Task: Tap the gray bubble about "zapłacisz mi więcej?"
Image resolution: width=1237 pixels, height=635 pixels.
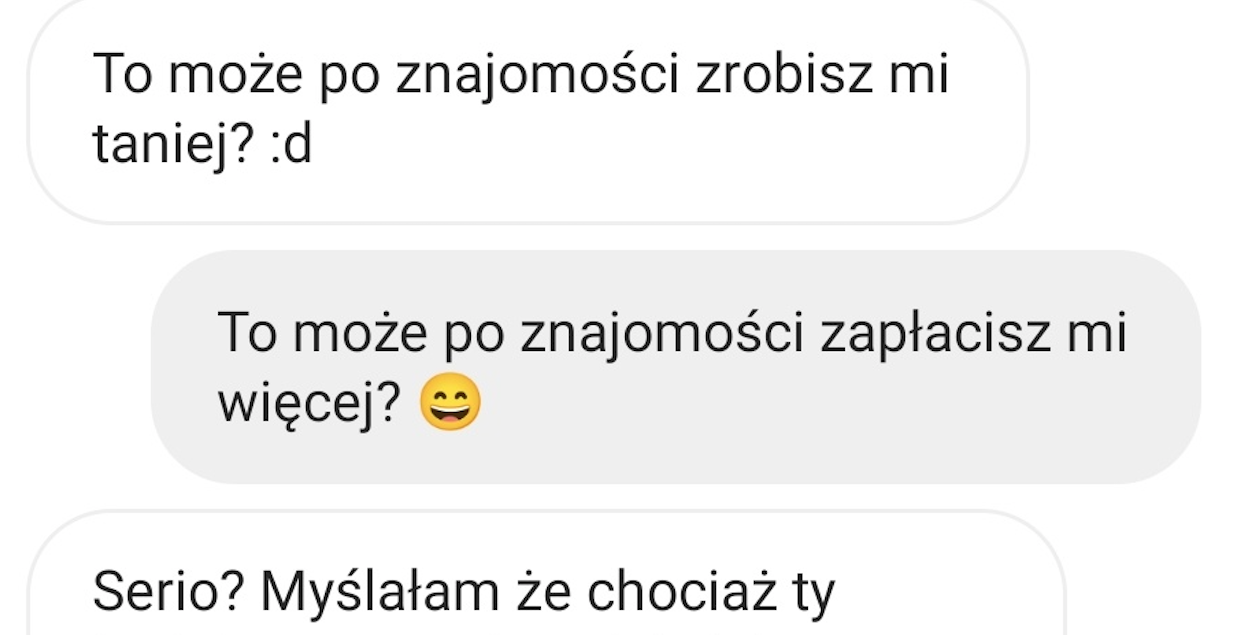Action: pyautogui.click(x=675, y=367)
